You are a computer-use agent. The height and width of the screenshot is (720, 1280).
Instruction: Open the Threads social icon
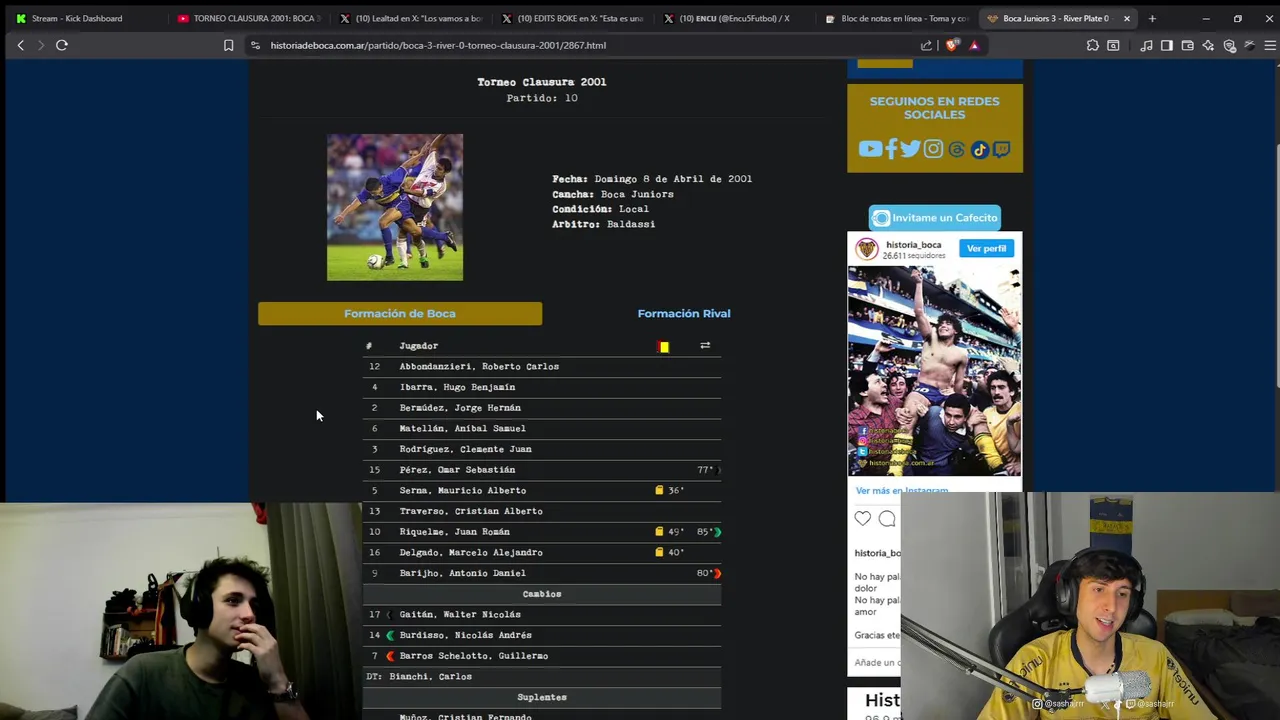point(957,150)
